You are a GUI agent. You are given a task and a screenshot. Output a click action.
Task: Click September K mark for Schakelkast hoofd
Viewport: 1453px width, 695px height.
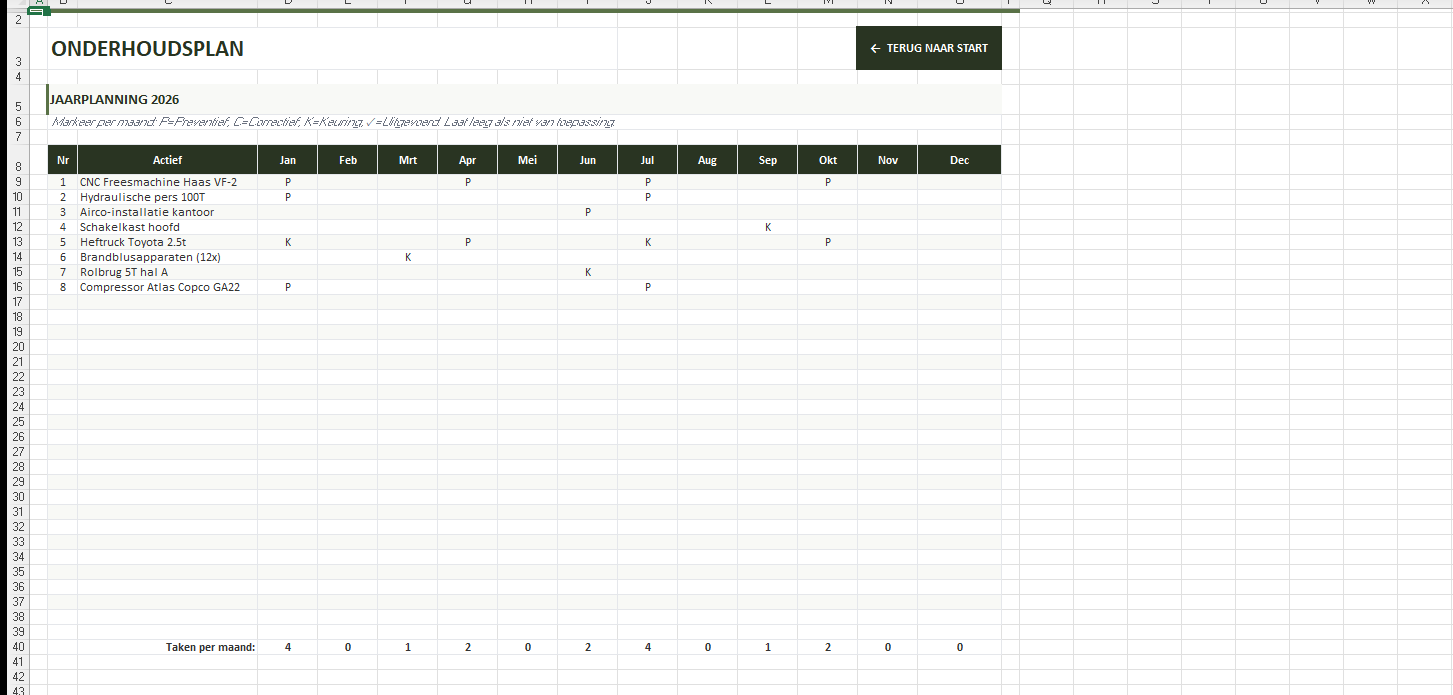click(x=768, y=227)
